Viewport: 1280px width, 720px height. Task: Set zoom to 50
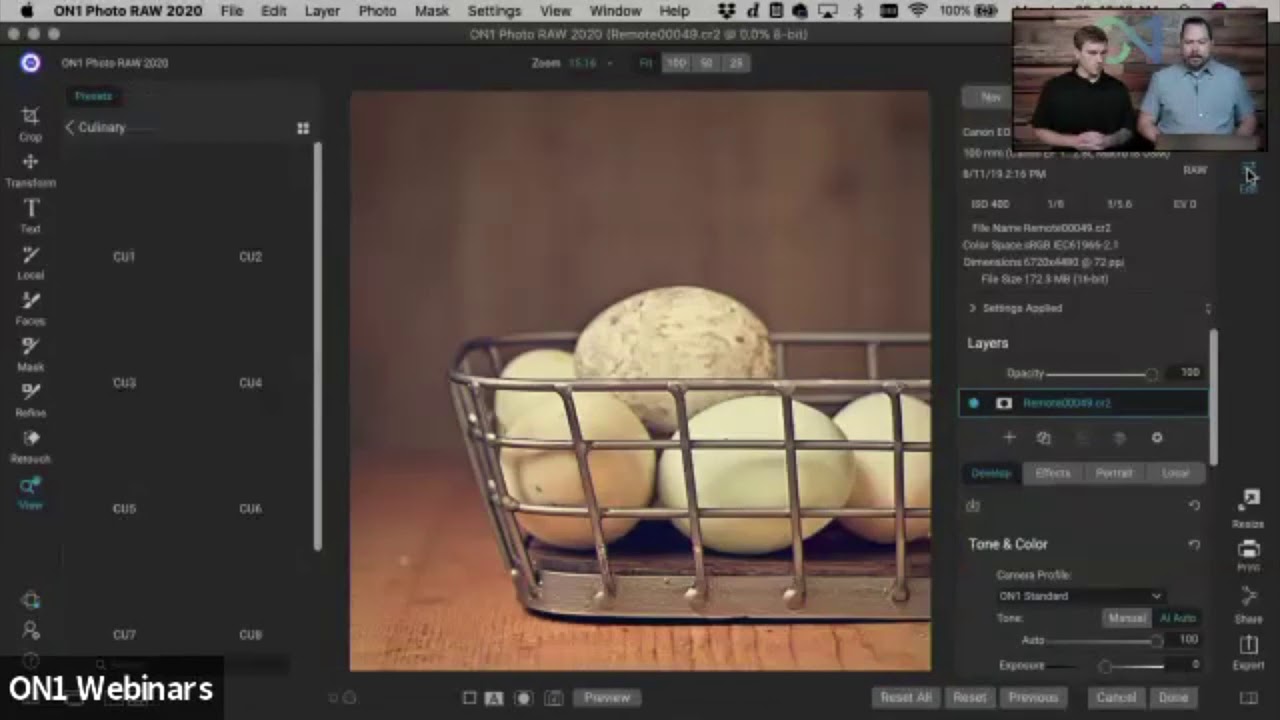point(706,63)
